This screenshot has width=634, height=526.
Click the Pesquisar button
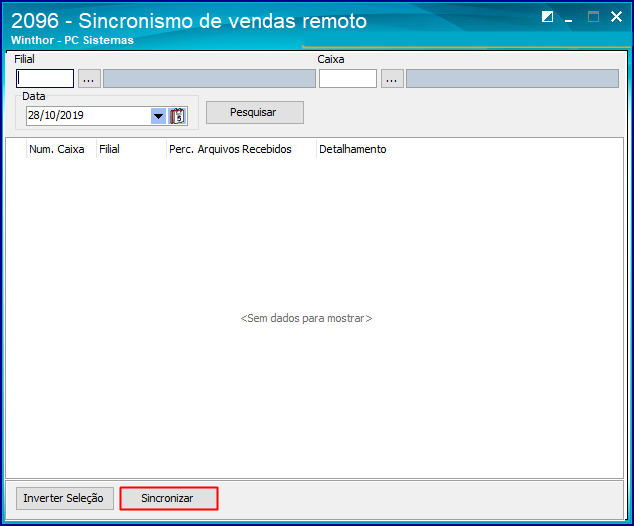coord(255,112)
